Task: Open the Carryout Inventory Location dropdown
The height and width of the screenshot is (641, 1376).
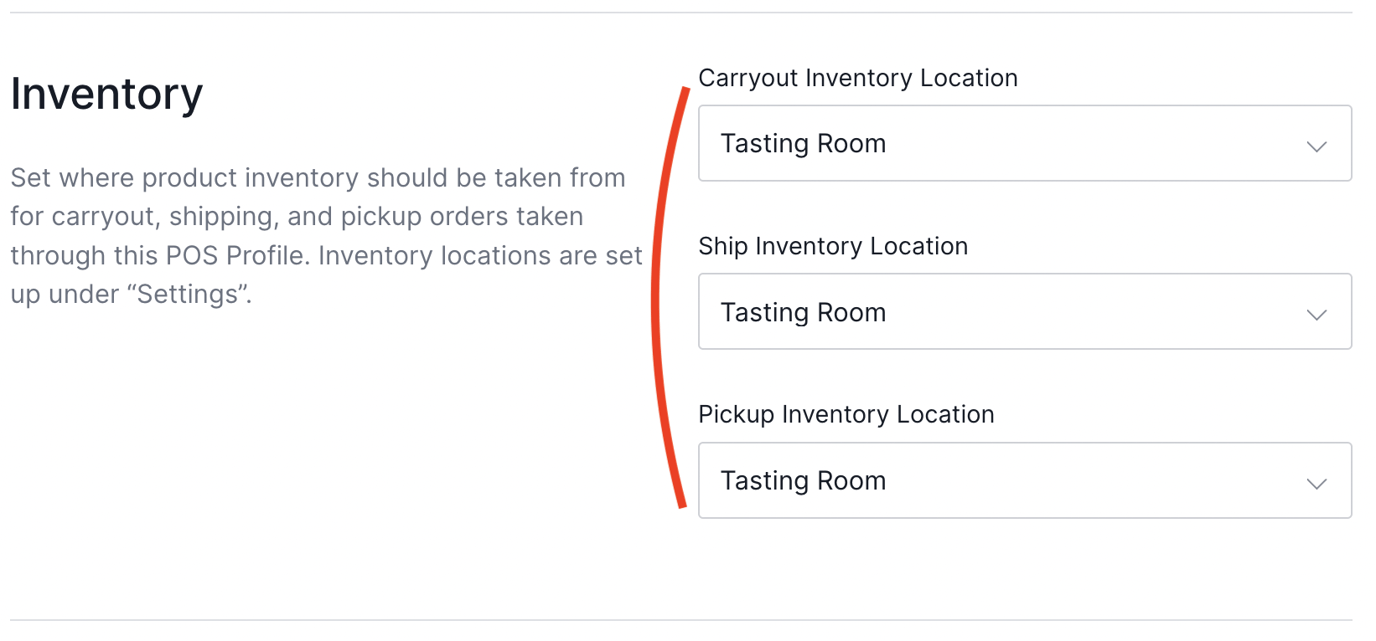Action: pos(1024,143)
